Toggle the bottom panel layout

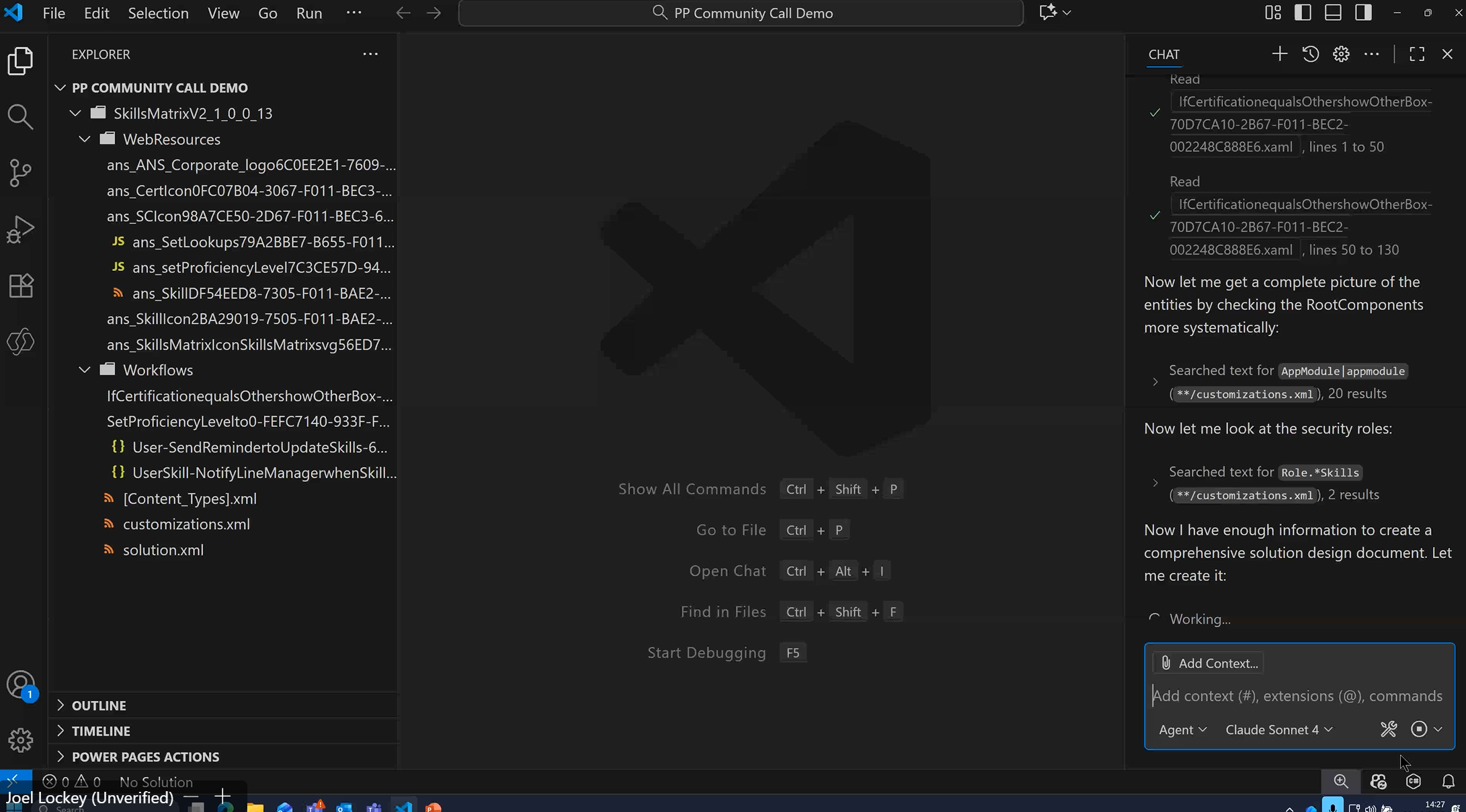1333,13
